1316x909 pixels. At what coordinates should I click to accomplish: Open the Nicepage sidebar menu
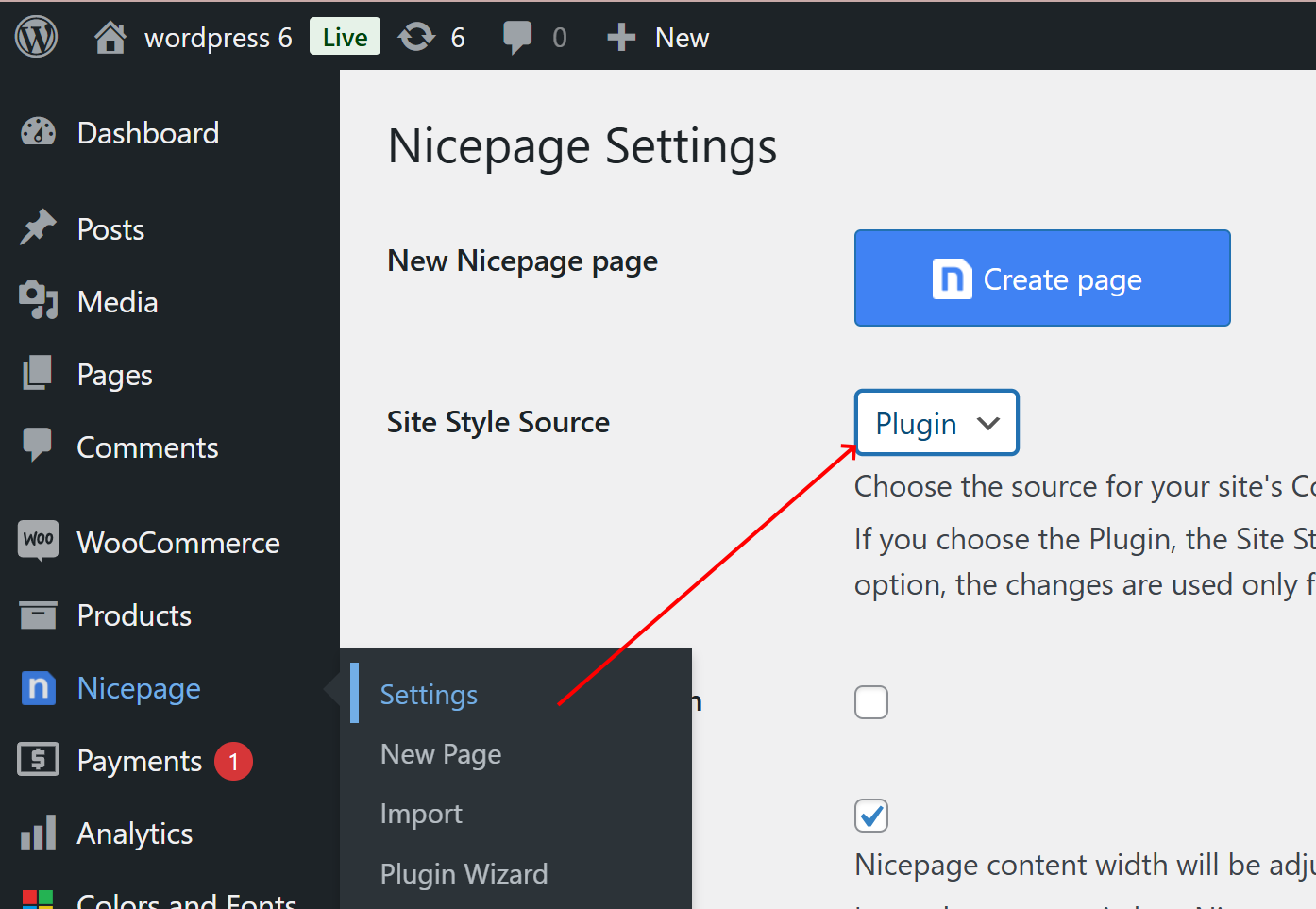coord(139,689)
